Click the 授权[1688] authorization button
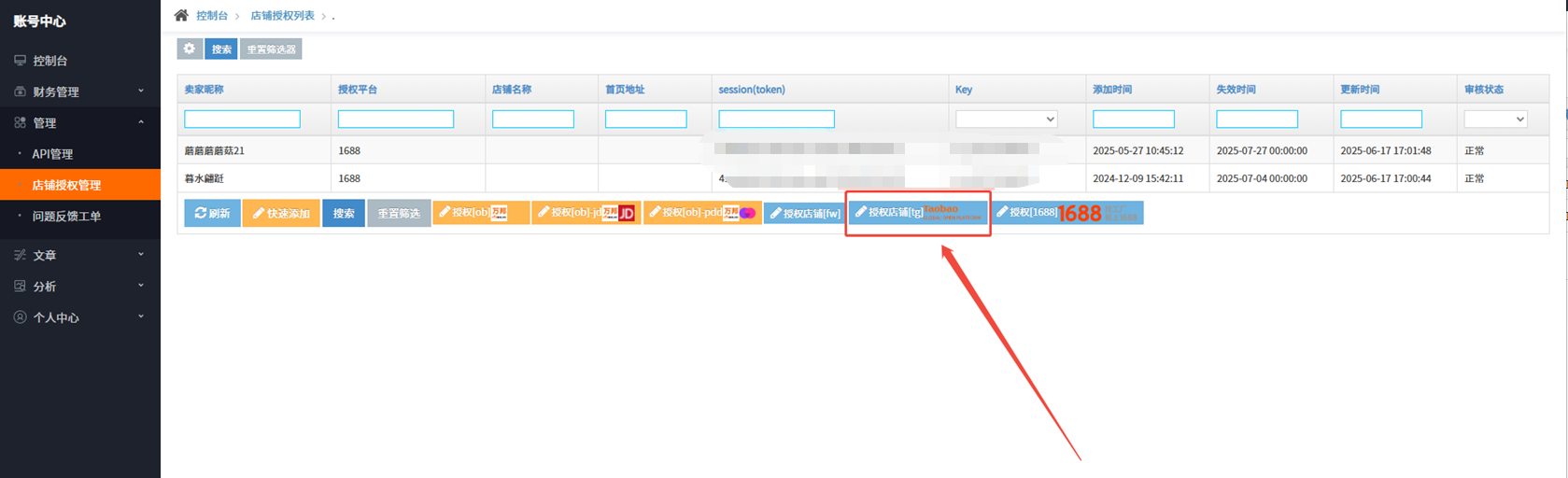Image resolution: width=1568 pixels, height=478 pixels. 1068,213
